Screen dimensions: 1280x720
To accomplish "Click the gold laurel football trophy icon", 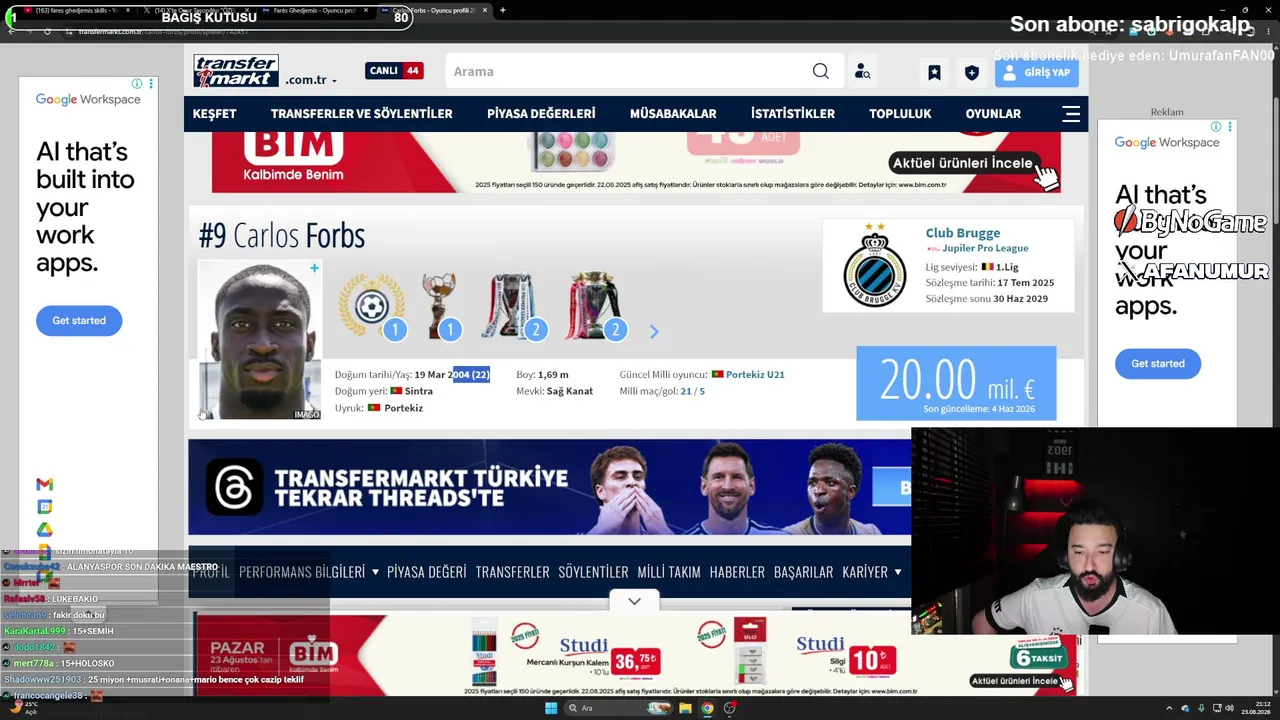I will 372,305.
